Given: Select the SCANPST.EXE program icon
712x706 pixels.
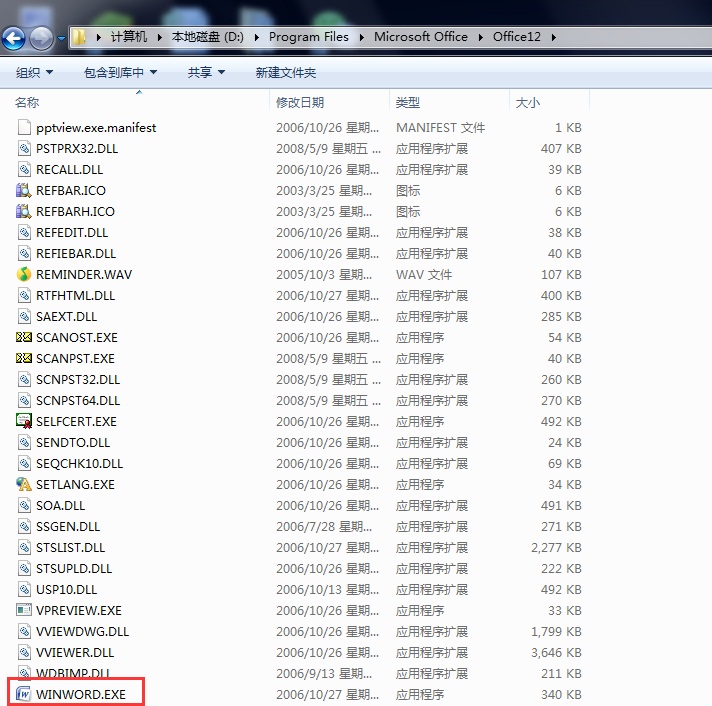Looking at the screenshot, I should pos(24,358).
